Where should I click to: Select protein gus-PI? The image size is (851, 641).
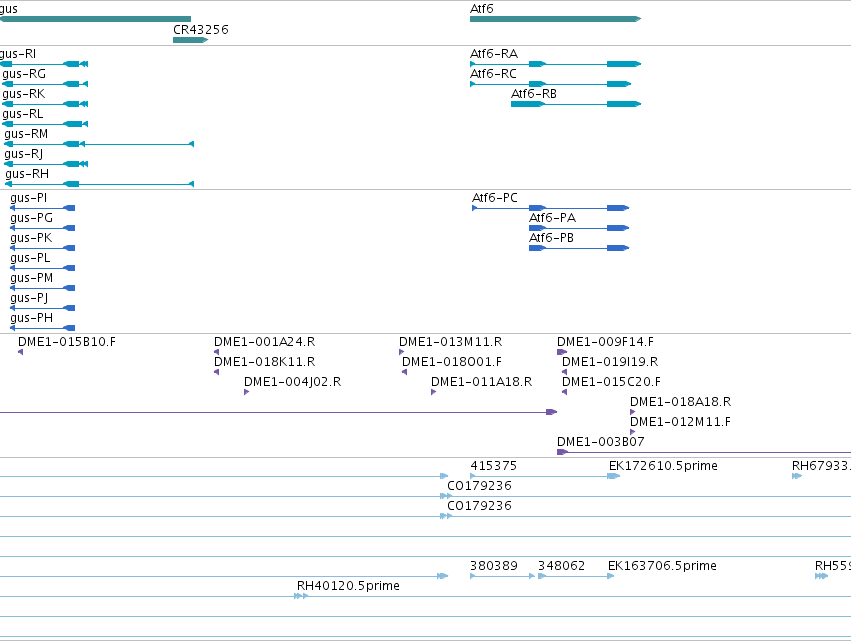(42, 208)
